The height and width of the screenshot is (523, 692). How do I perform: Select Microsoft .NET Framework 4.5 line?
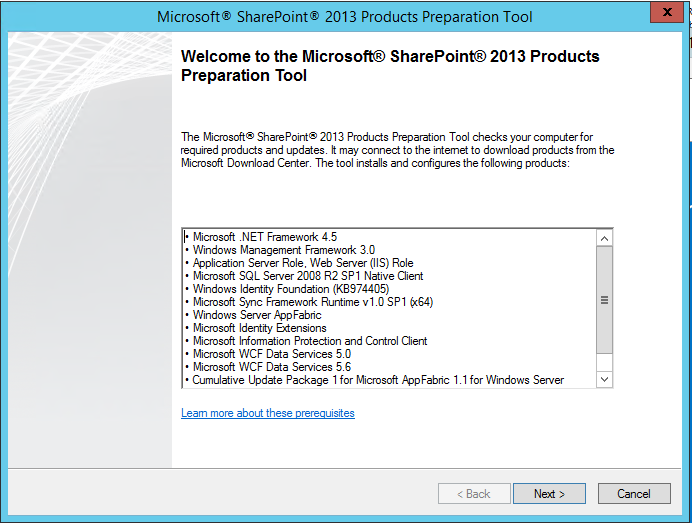tap(265, 237)
